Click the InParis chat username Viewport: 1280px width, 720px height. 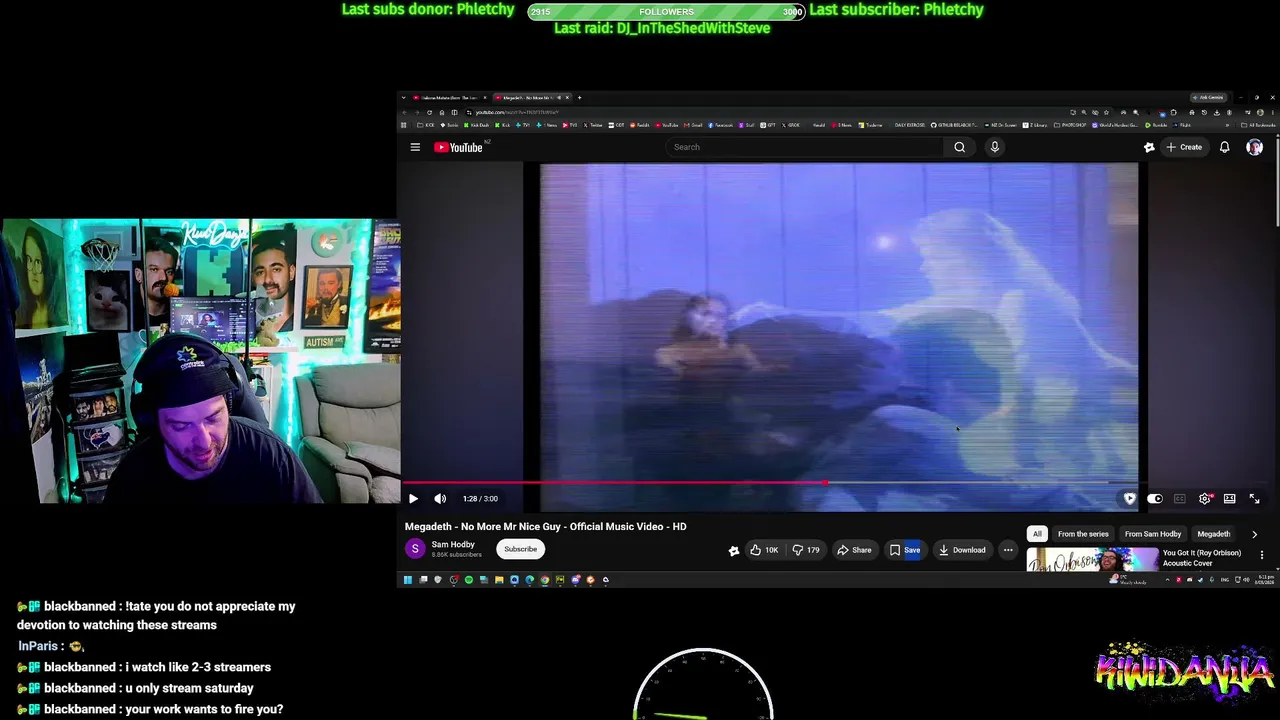(x=40, y=646)
